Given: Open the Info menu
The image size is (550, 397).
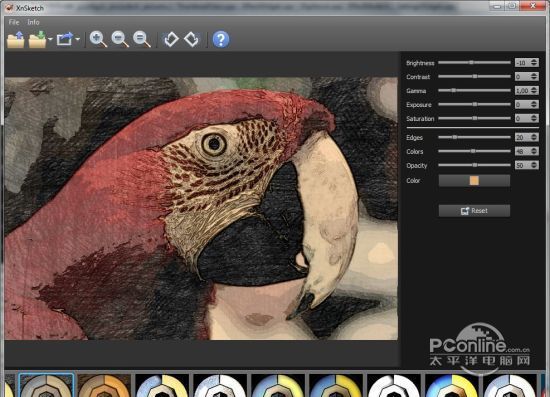Looking at the screenshot, I should click(33, 22).
